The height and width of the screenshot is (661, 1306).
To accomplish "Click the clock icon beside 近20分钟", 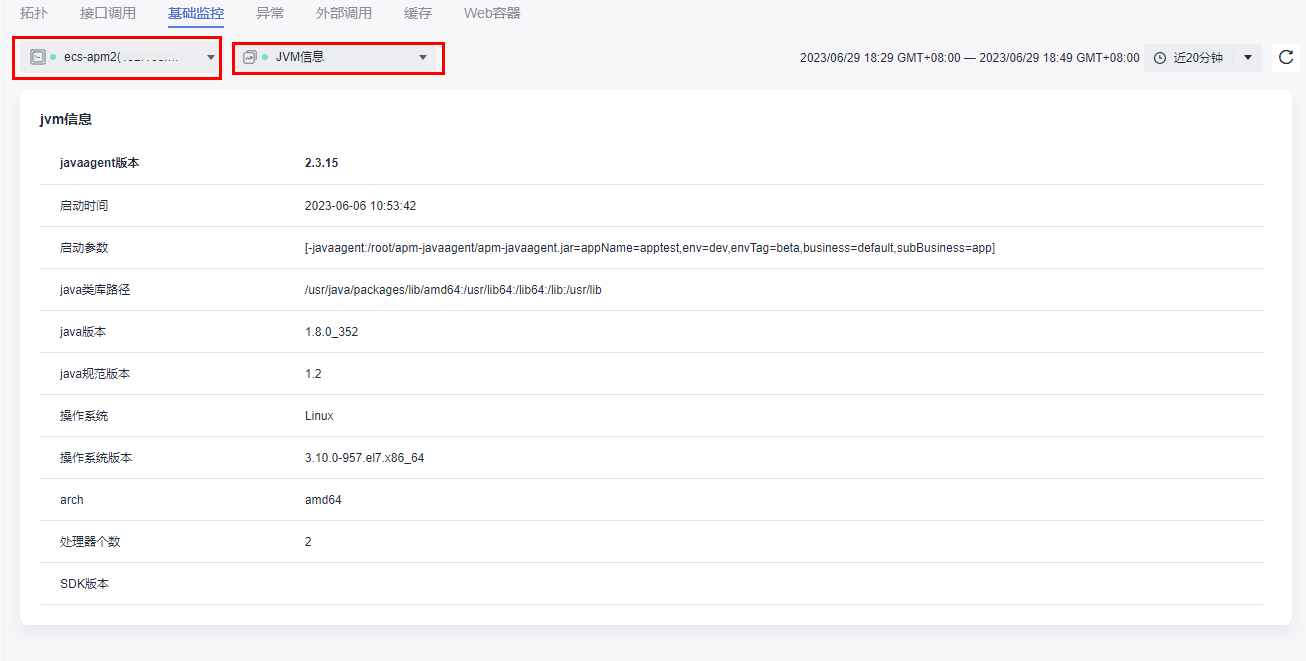I will click(1160, 58).
